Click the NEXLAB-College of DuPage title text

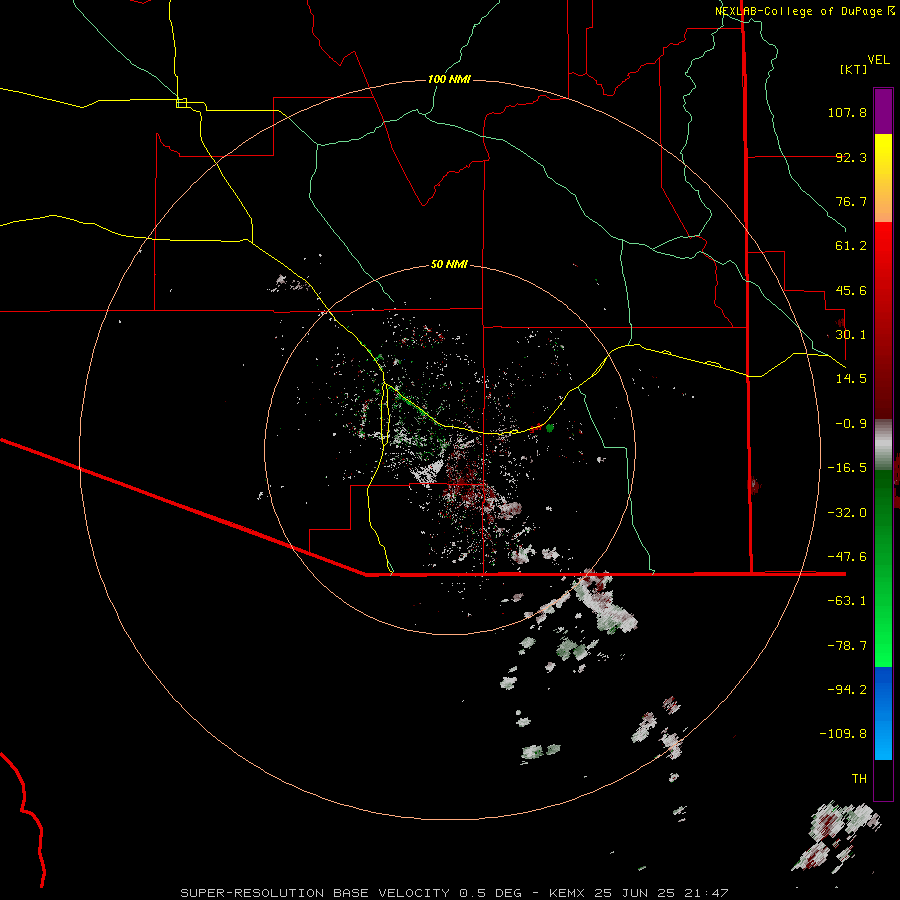click(x=804, y=11)
